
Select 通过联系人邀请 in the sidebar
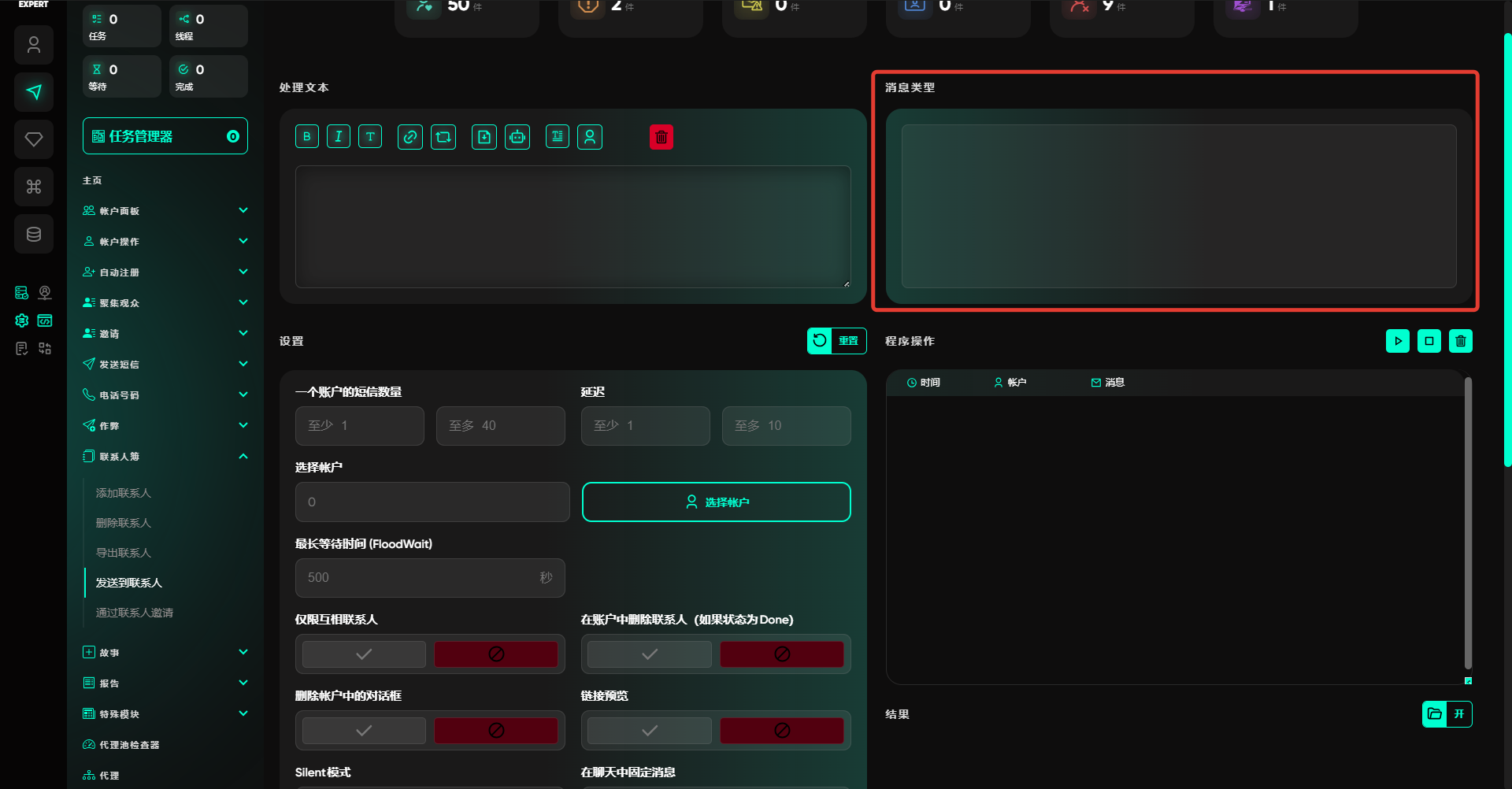tap(135, 613)
